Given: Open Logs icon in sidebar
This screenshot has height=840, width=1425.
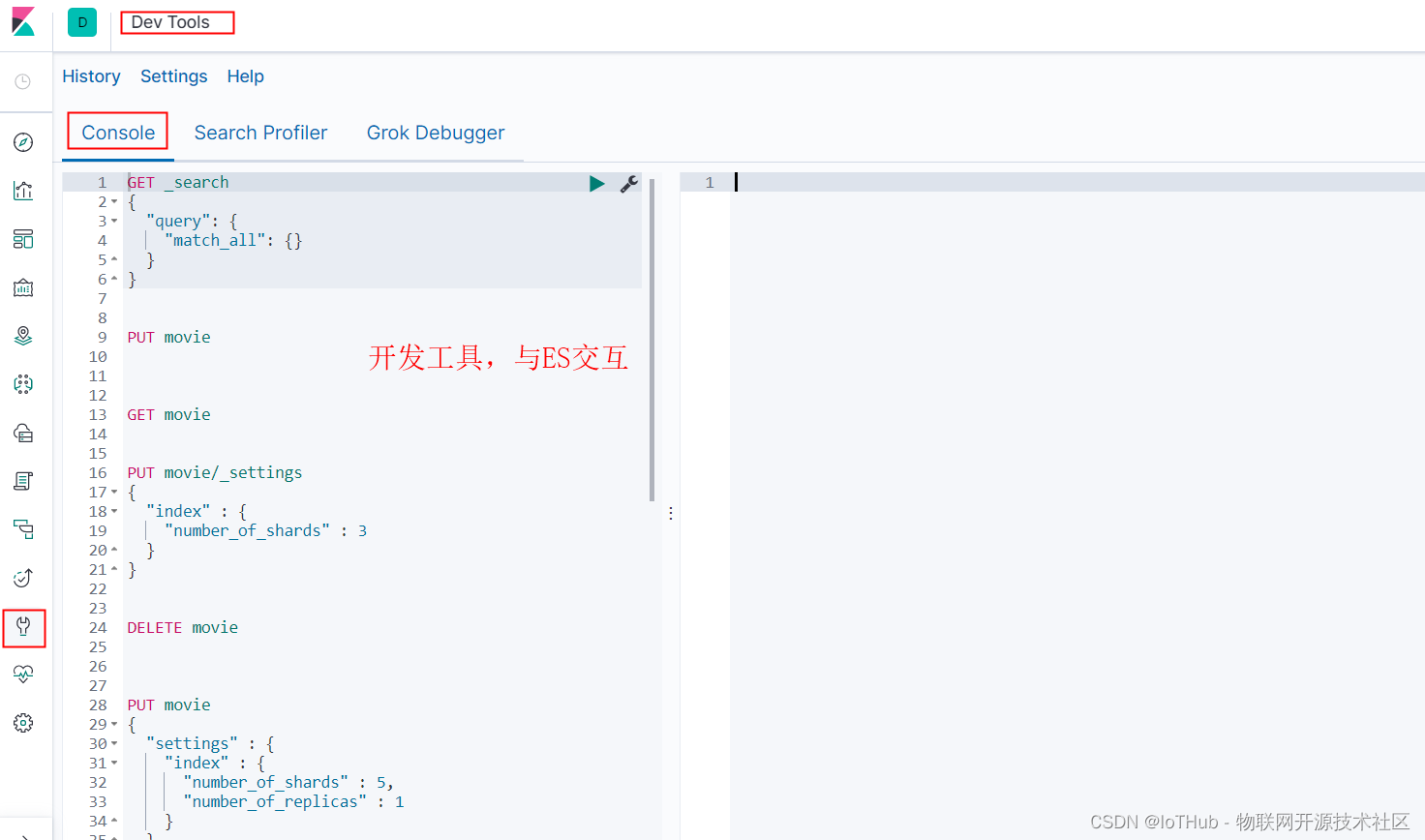Looking at the screenshot, I should 23,481.
